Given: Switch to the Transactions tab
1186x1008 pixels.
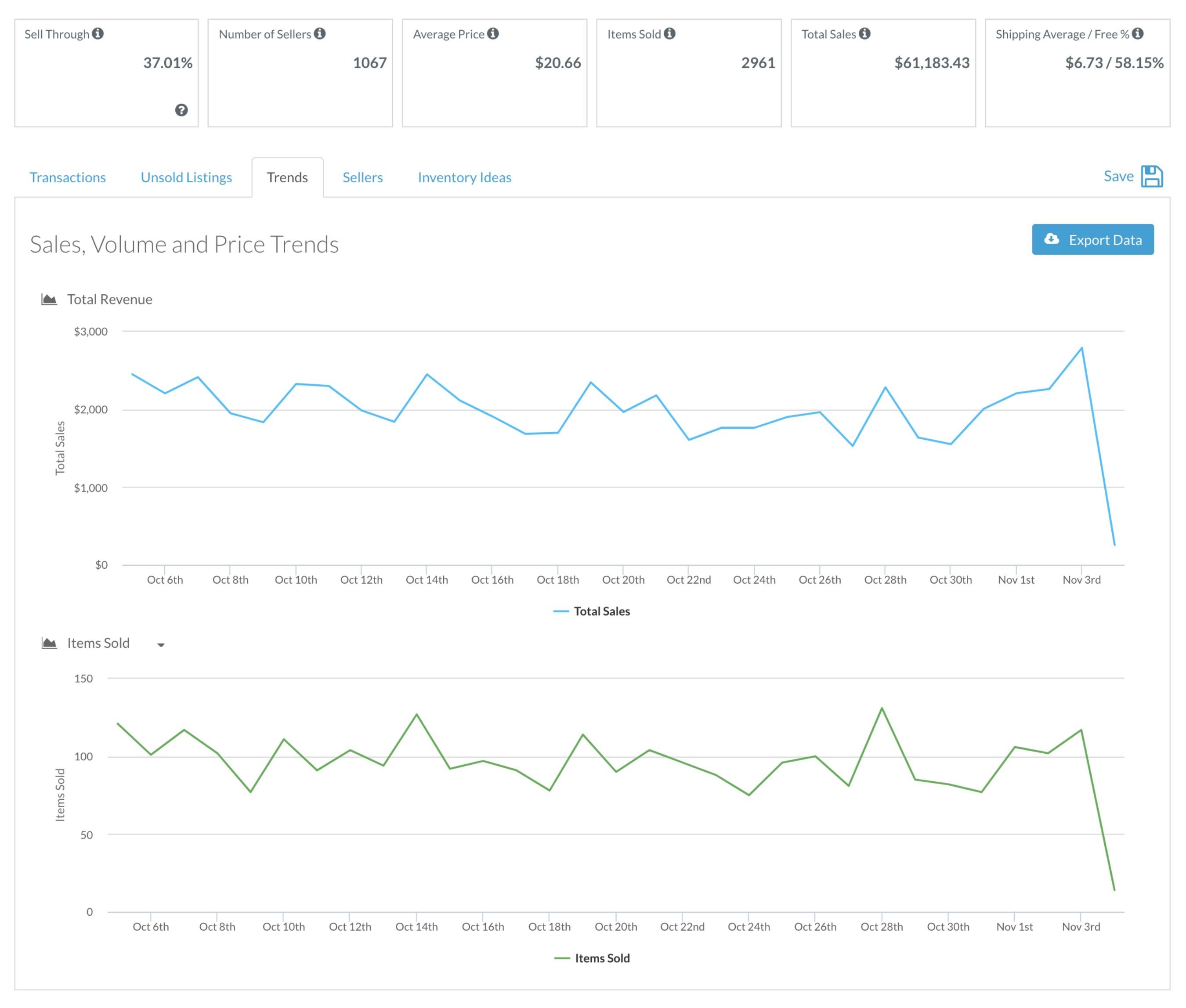Looking at the screenshot, I should (x=68, y=178).
